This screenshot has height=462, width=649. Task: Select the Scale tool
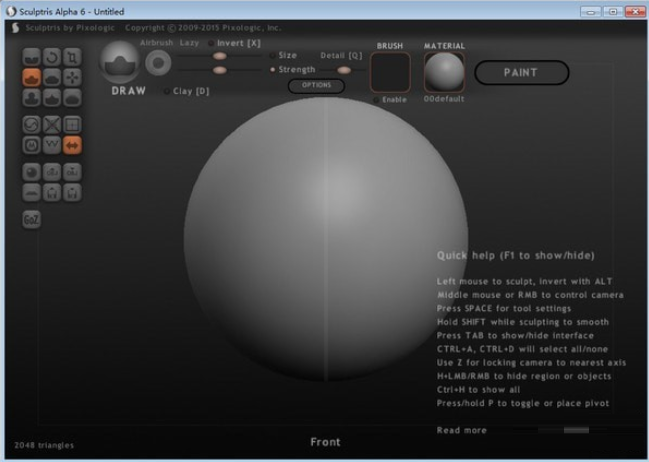[x=72, y=57]
